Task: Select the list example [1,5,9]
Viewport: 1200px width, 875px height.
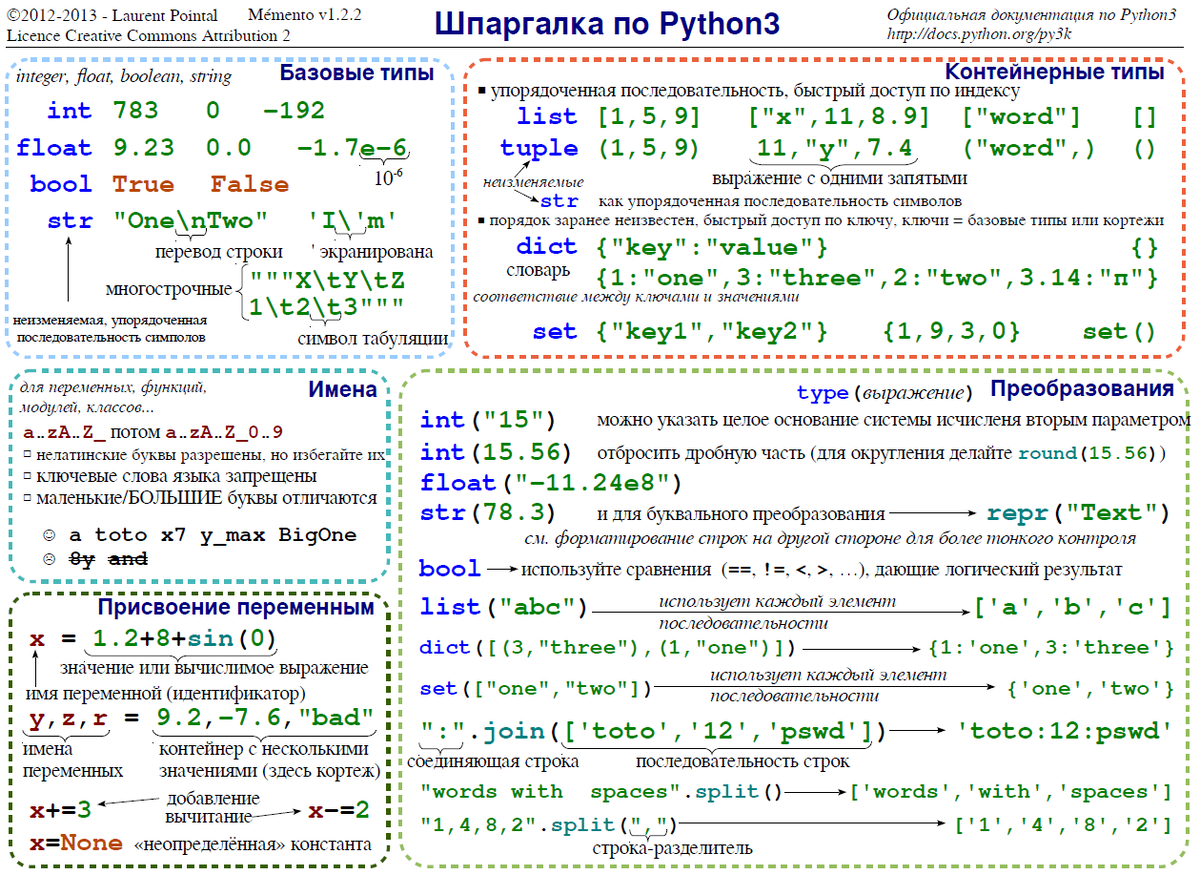Action: (649, 117)
